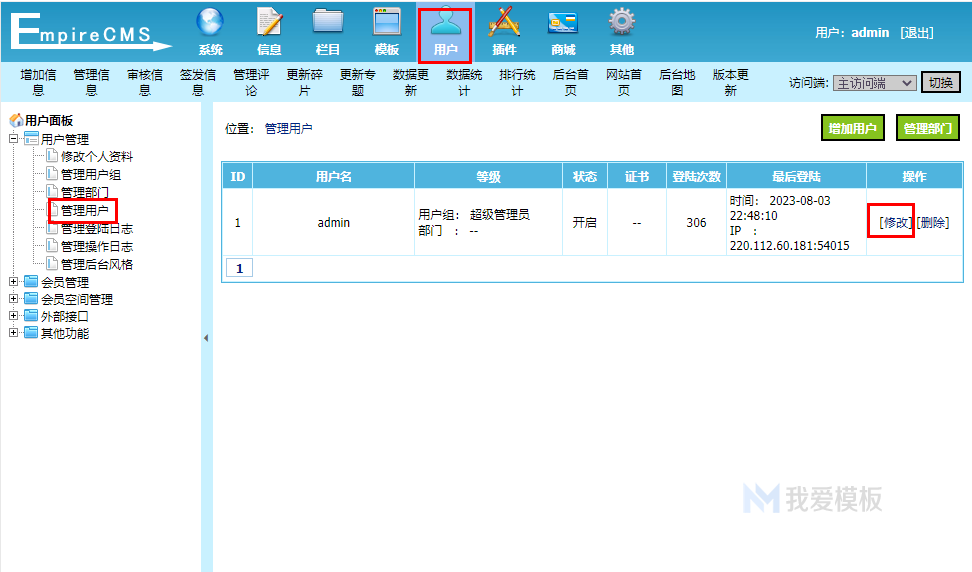The height and width of the screenshot is (572, 972).
Task: Expand the 其他功能 tree node
Action: [x=13, y=333]
